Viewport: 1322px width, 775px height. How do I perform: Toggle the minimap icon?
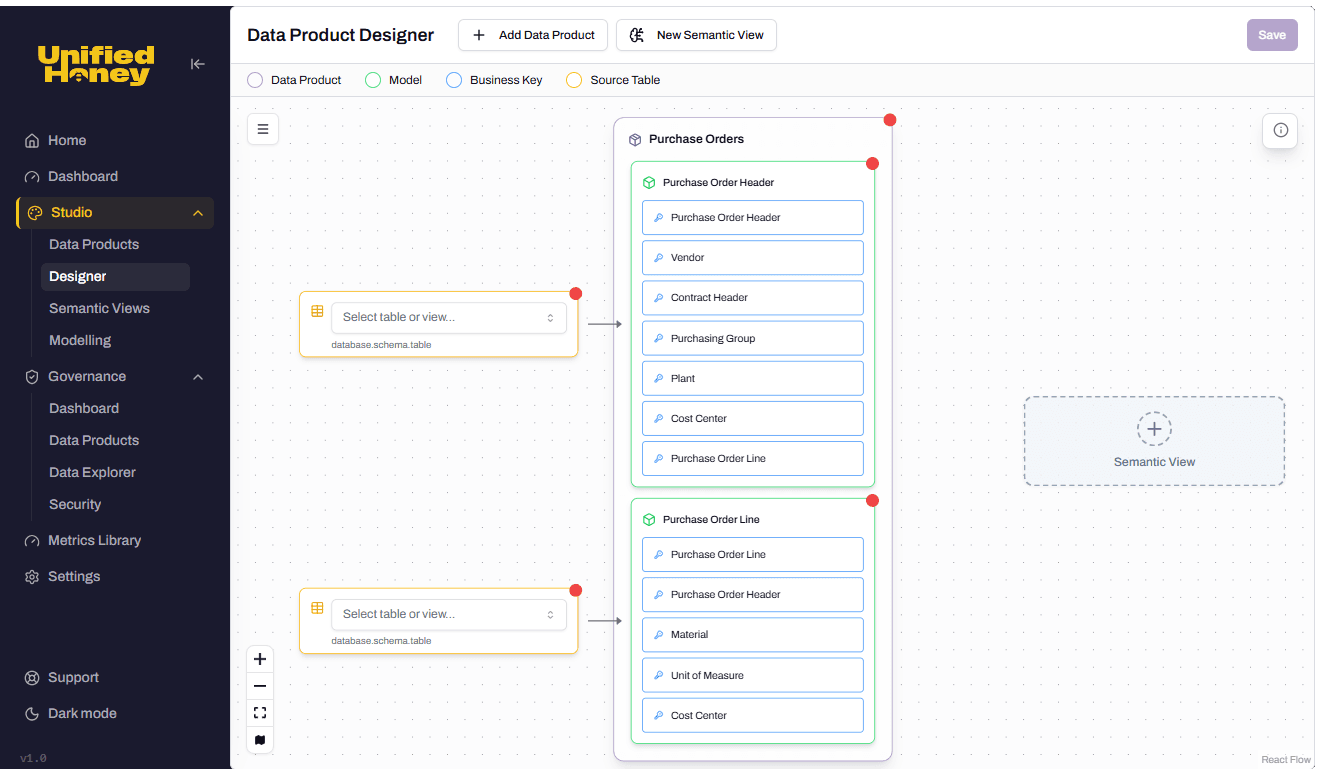click(260, 740)
